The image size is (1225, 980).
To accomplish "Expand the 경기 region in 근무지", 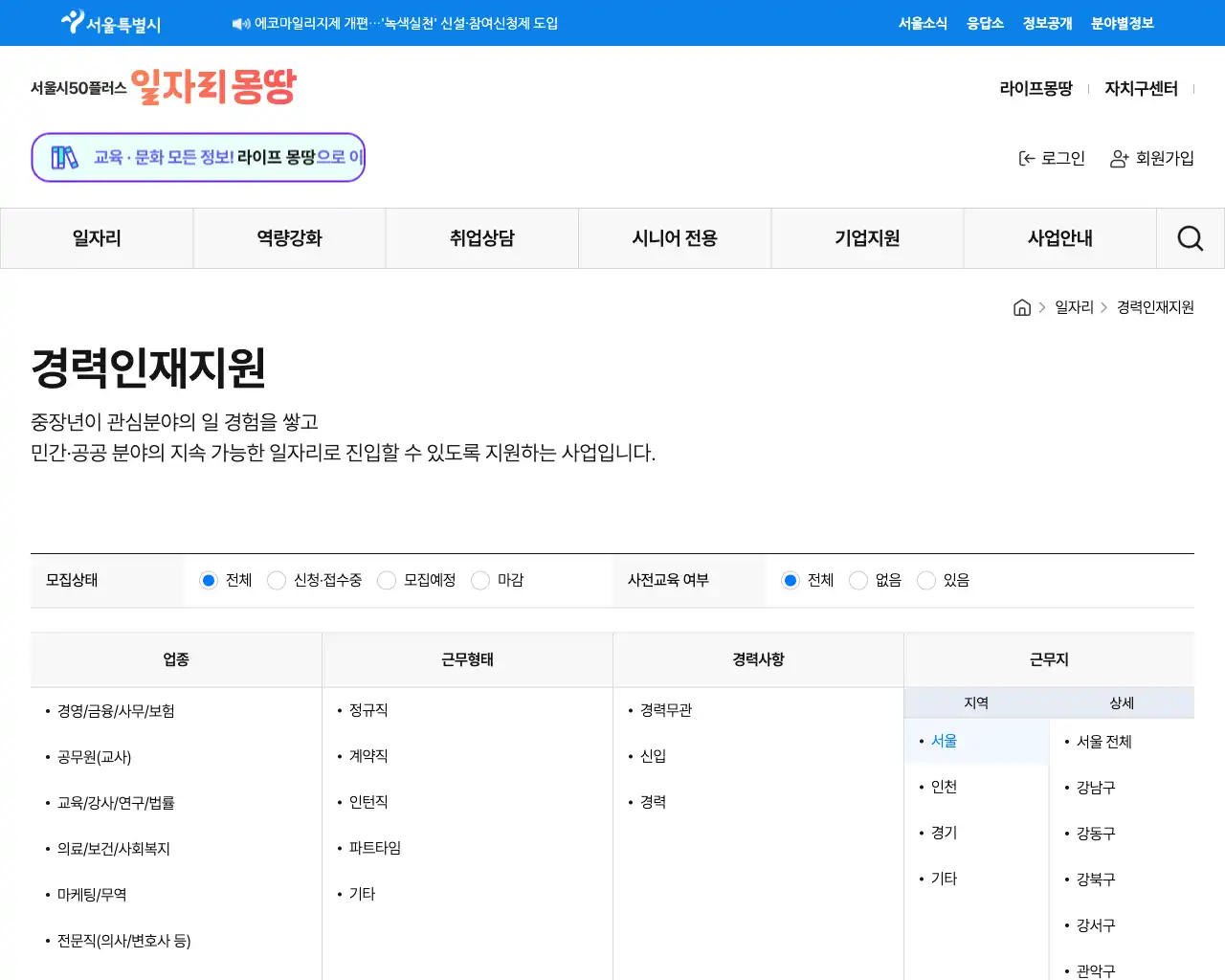I will pos(942,832).
